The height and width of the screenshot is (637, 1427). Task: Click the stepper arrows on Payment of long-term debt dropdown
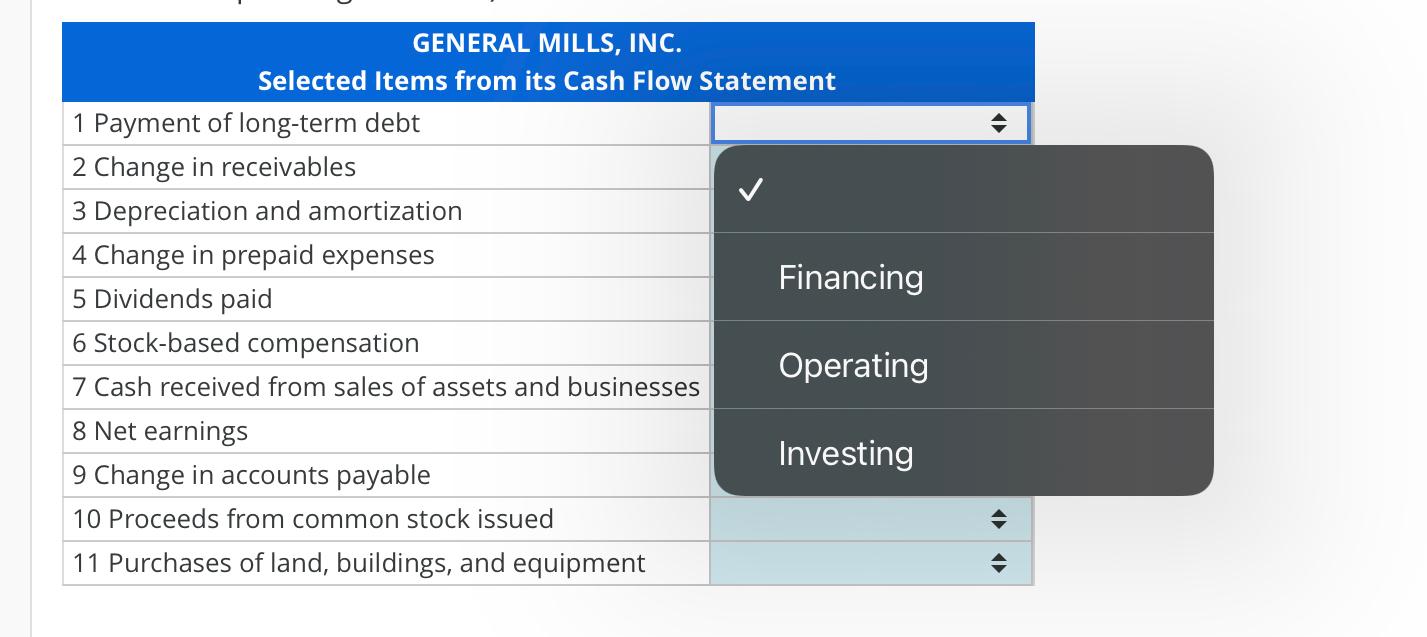[999, 123]
